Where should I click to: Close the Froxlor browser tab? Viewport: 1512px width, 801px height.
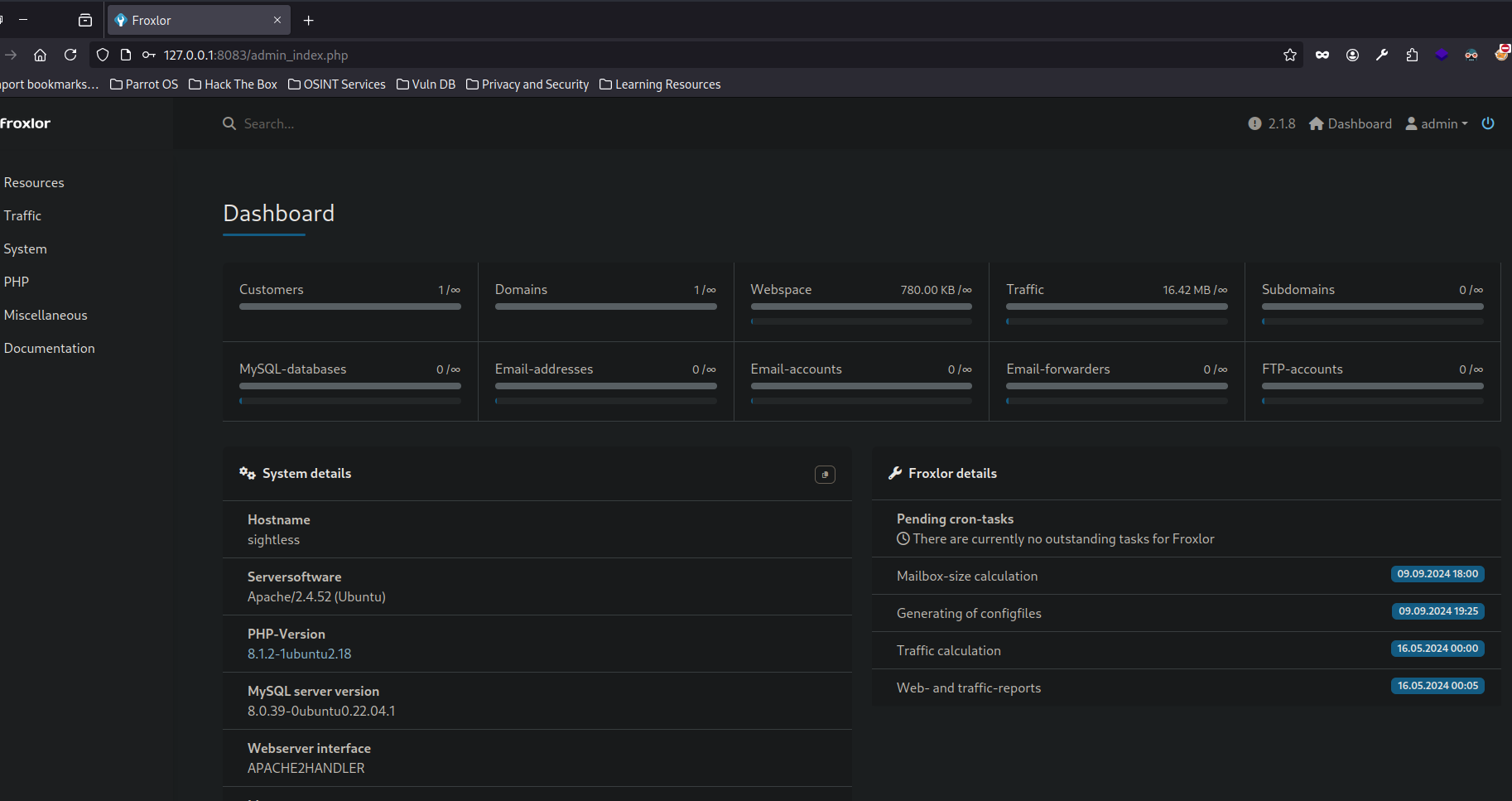click(277, 20)
